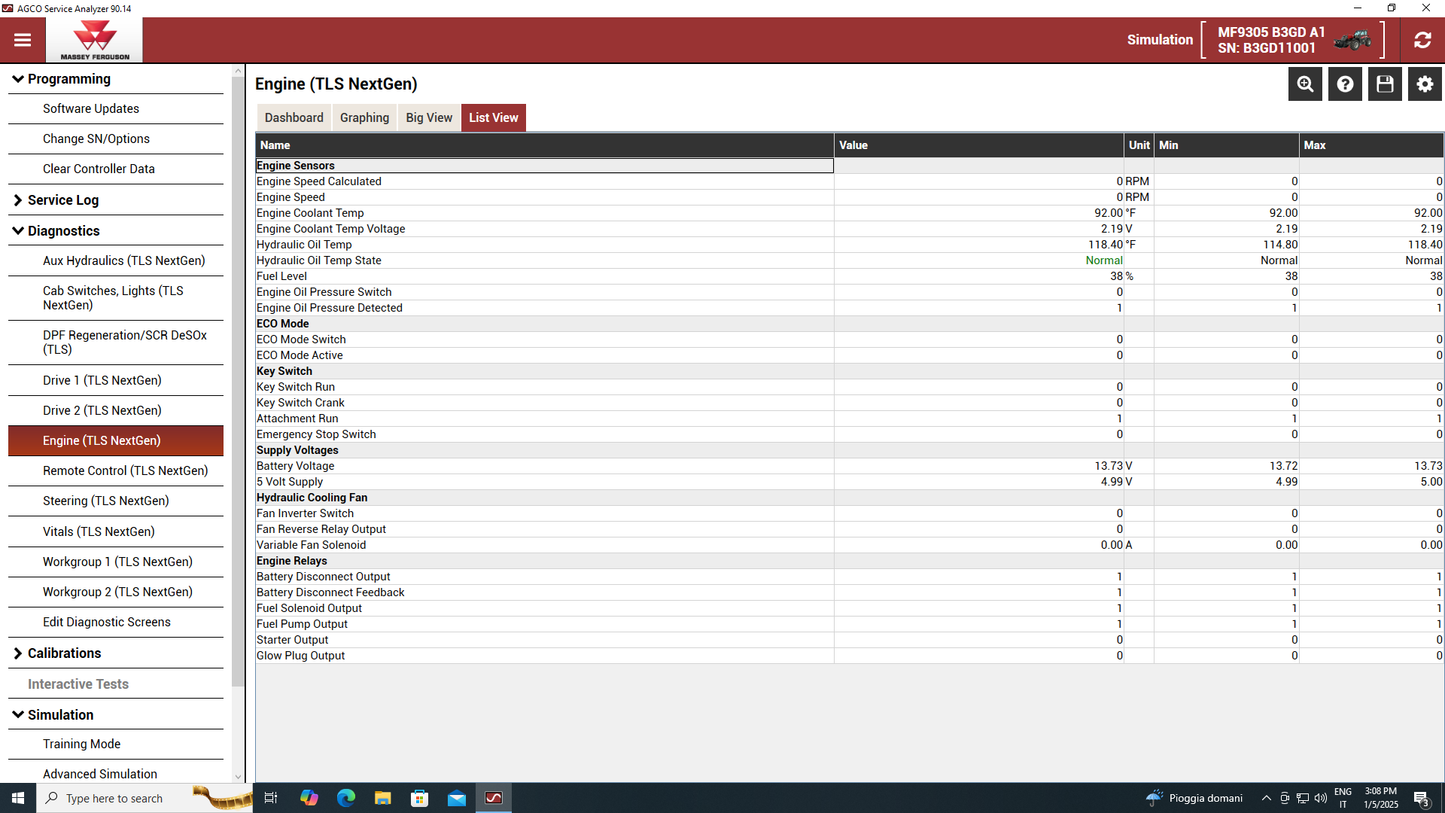The height and width of the screenshot is (813, 1445).
Task: Collapse the Diagnostics section
Action: [x=18, y=231]
